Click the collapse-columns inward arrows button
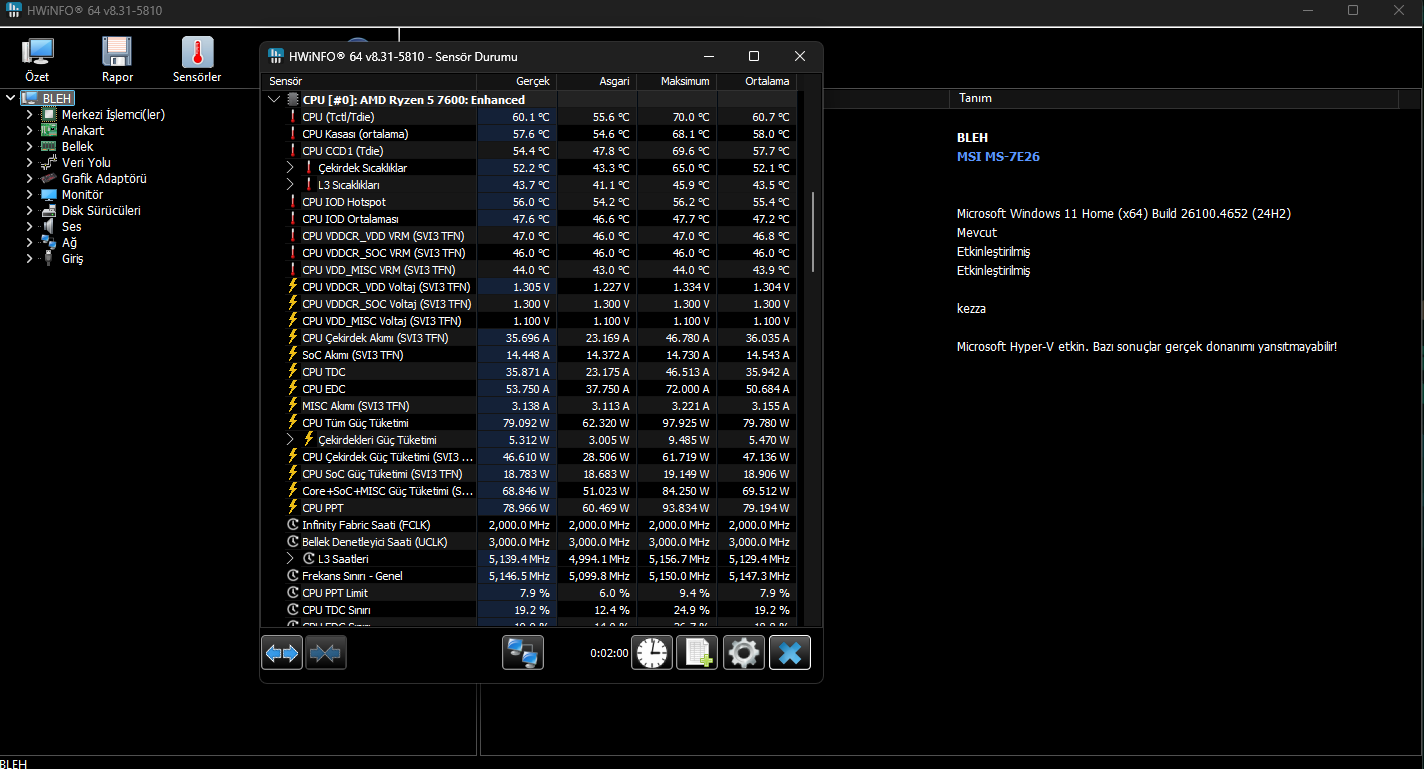Screen dimensions: 1424x769 coord(326,653)
